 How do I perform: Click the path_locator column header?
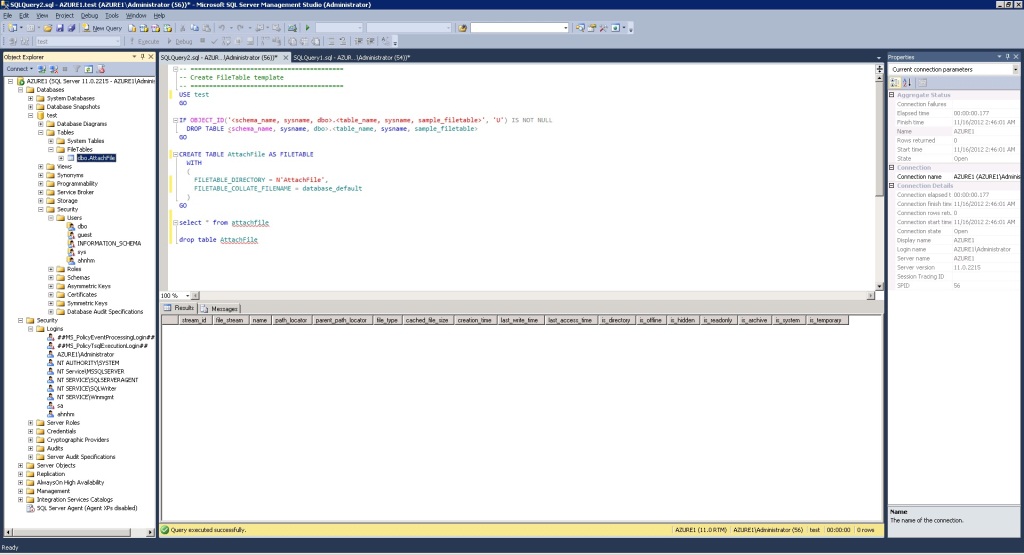(291, 320)
